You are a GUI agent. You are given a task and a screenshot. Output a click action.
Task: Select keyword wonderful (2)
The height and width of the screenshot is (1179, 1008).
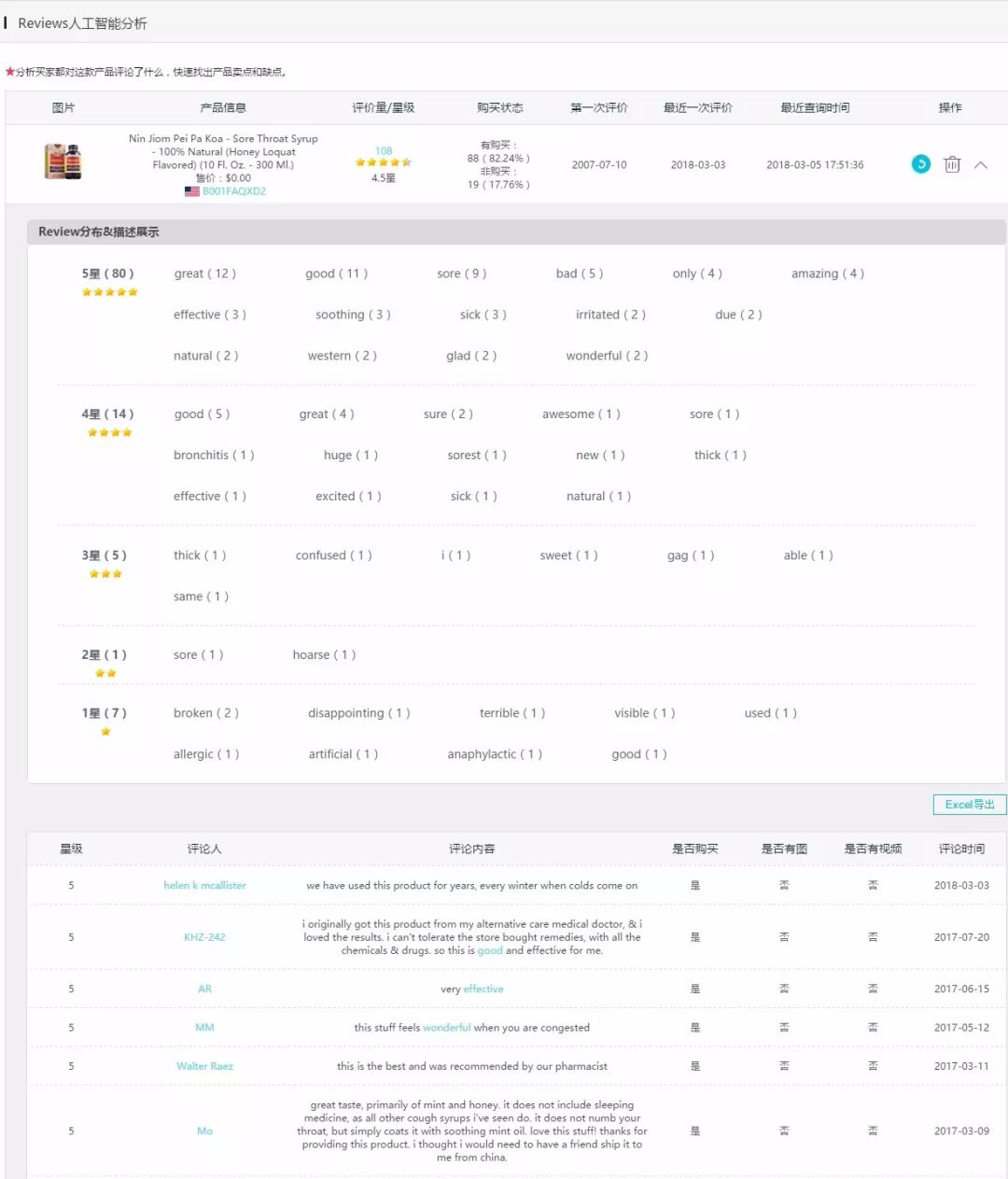point(607,356)
